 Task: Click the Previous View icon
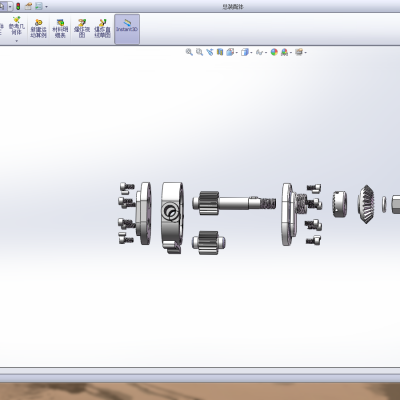point(210,52)
